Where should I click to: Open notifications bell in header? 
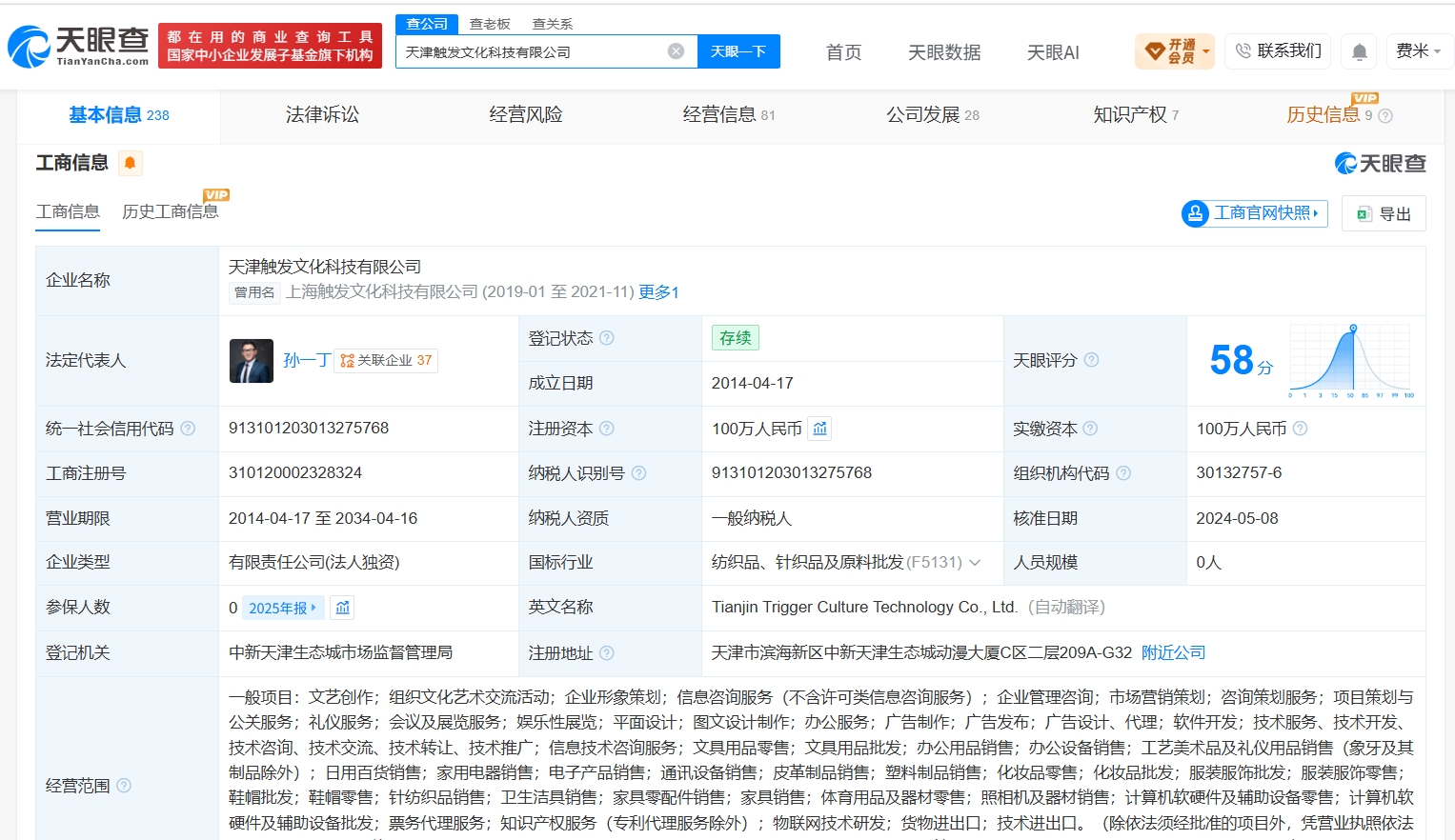1360,51
